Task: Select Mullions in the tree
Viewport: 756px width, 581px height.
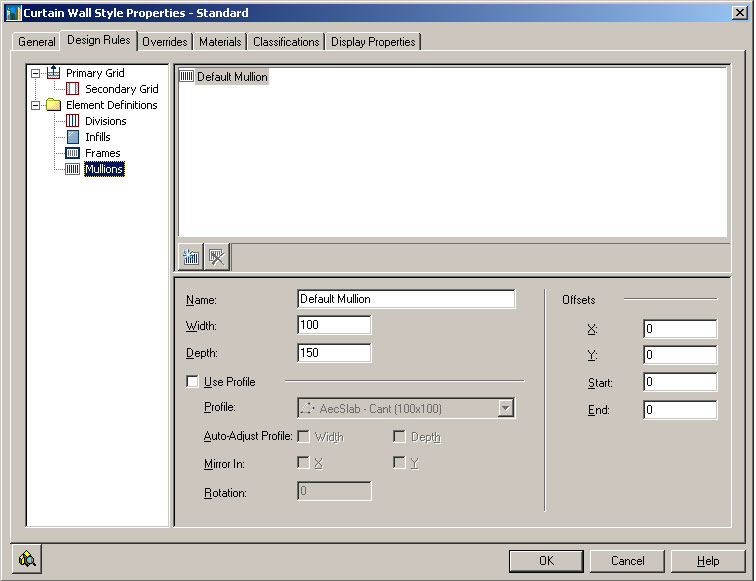Action: click(104, 169)
